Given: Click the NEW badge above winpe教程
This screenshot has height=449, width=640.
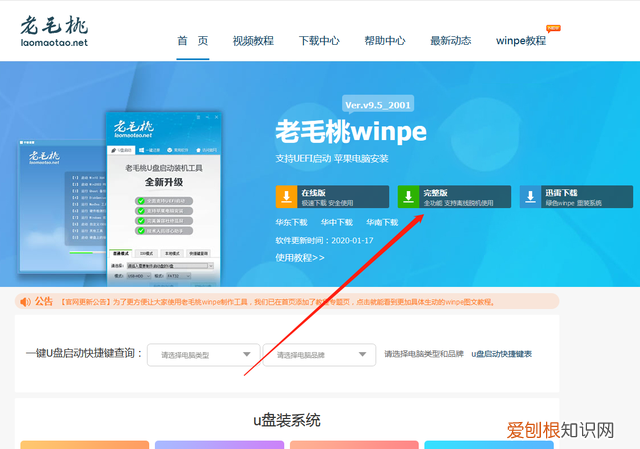Looking at the screenshot, I should click(x=553, y=28).
